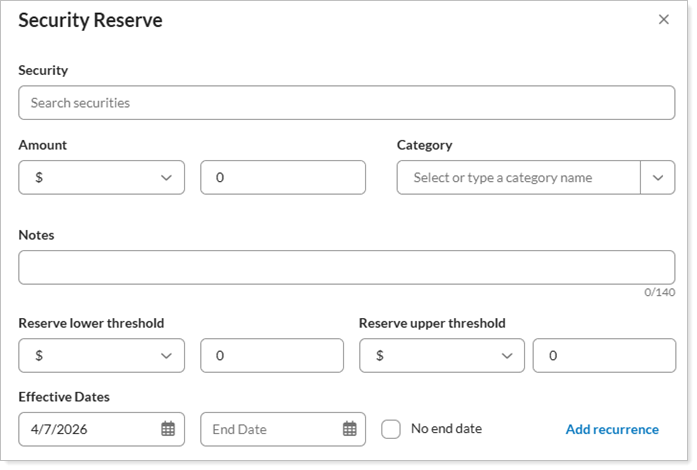Viewport: 697px width, 470px height.
Task: Click the End Date text field
Action: [268, 429]
